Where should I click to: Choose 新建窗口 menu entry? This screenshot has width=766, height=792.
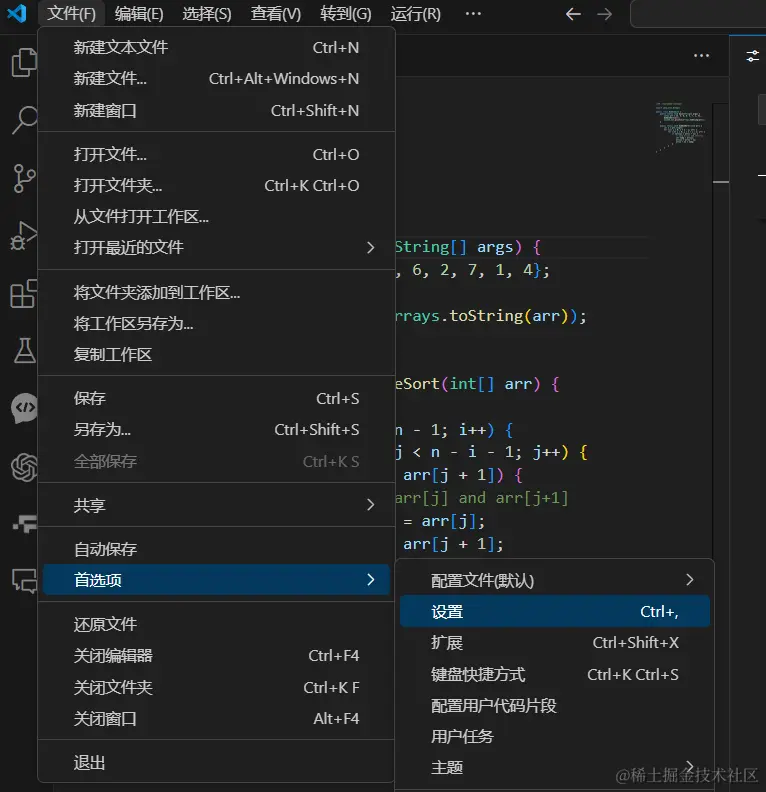tap(216, 110)
